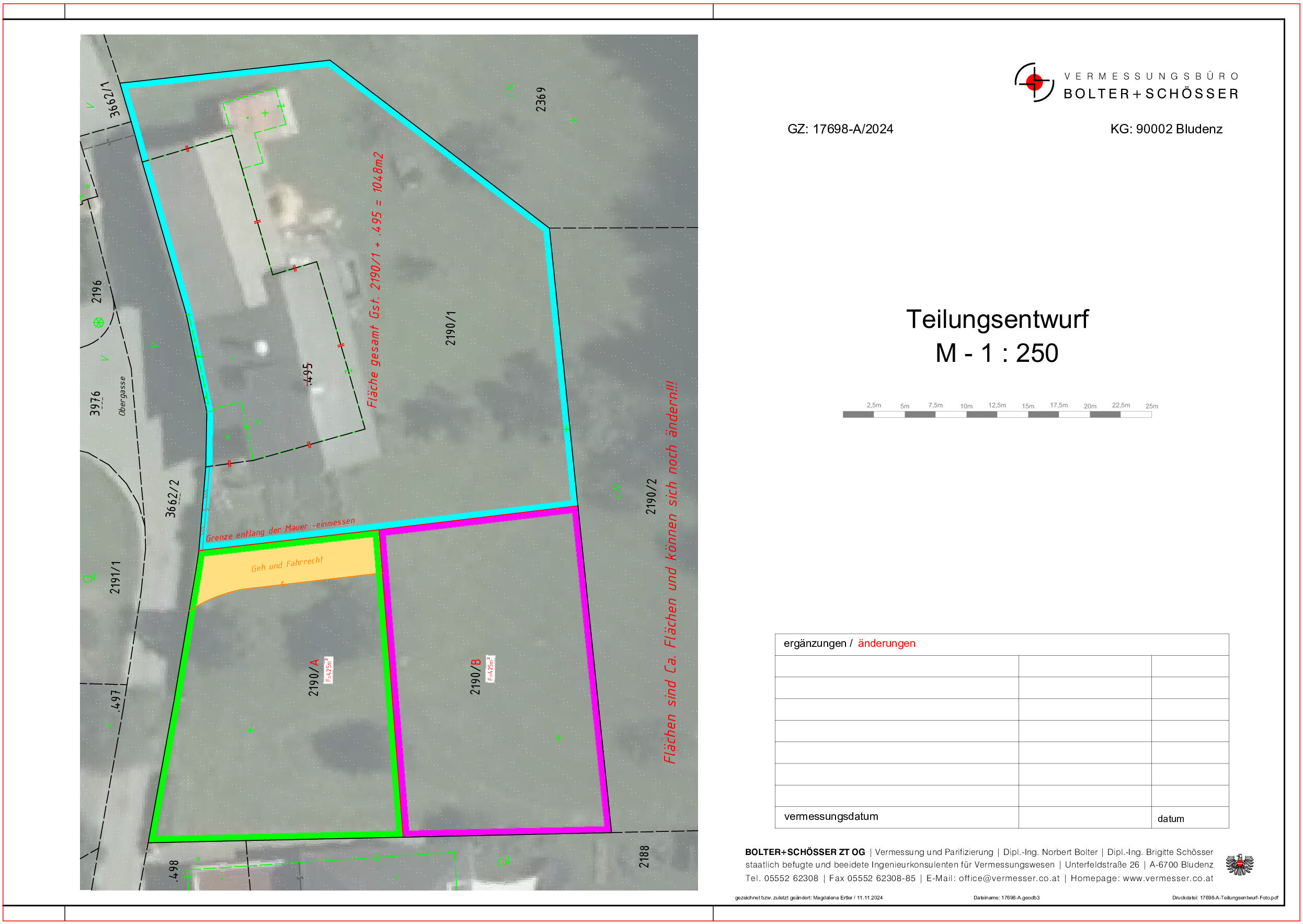Click the orange Geh und Fahrrecht area
Screen dimensions: 1303x924
coord(288,563)
